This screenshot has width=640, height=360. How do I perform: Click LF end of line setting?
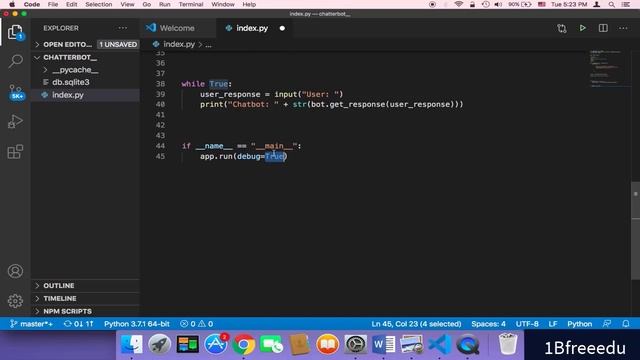pos(553,324)
